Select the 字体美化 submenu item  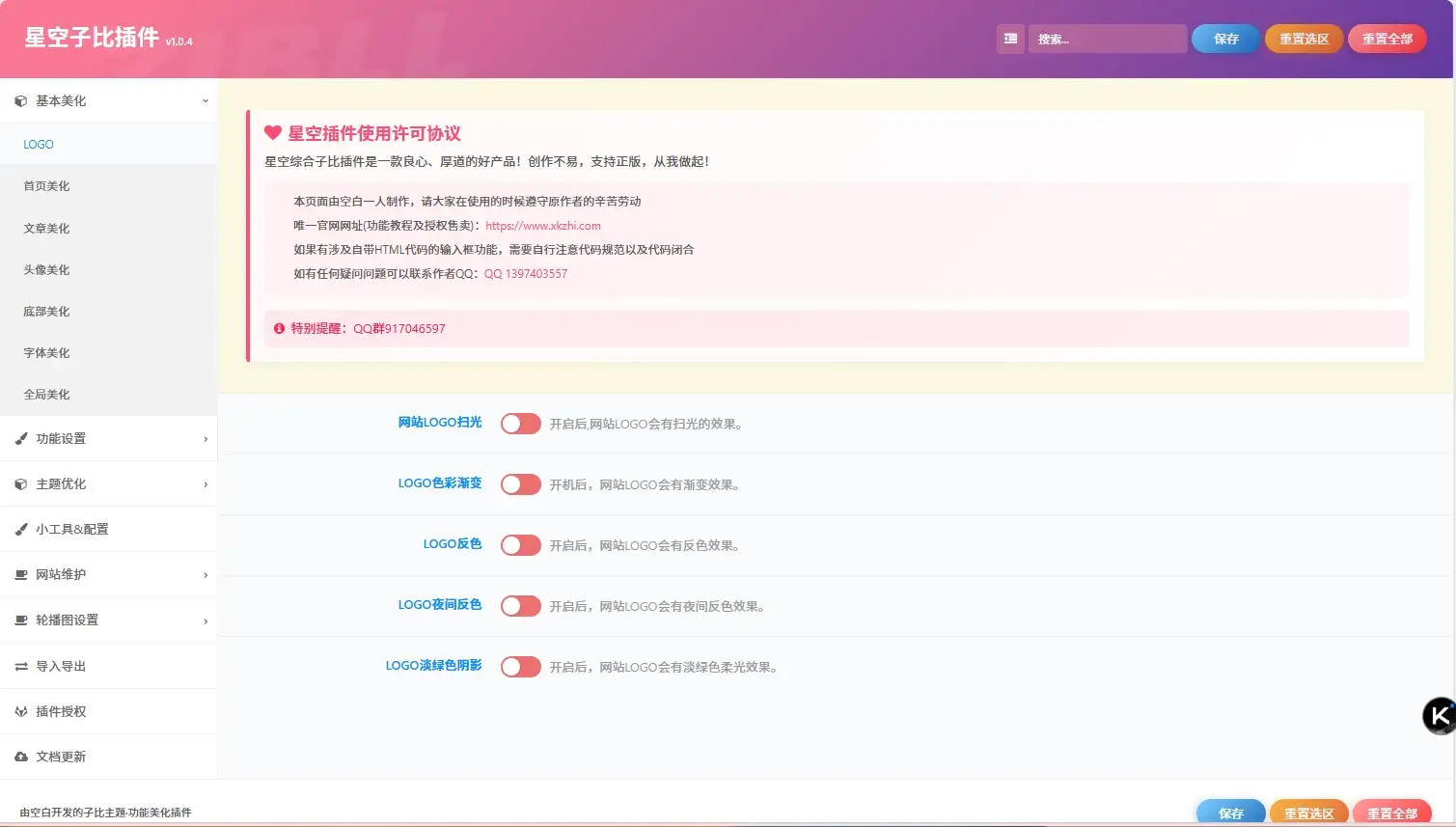[x=46, y=353]
